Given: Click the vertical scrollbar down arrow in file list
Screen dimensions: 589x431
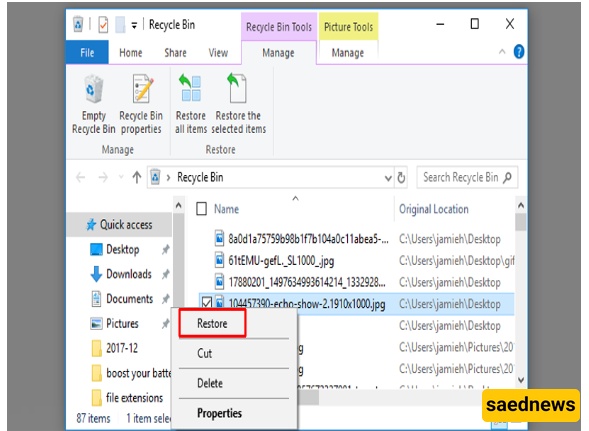Looking at the screenshot, I should click(521, 380).
